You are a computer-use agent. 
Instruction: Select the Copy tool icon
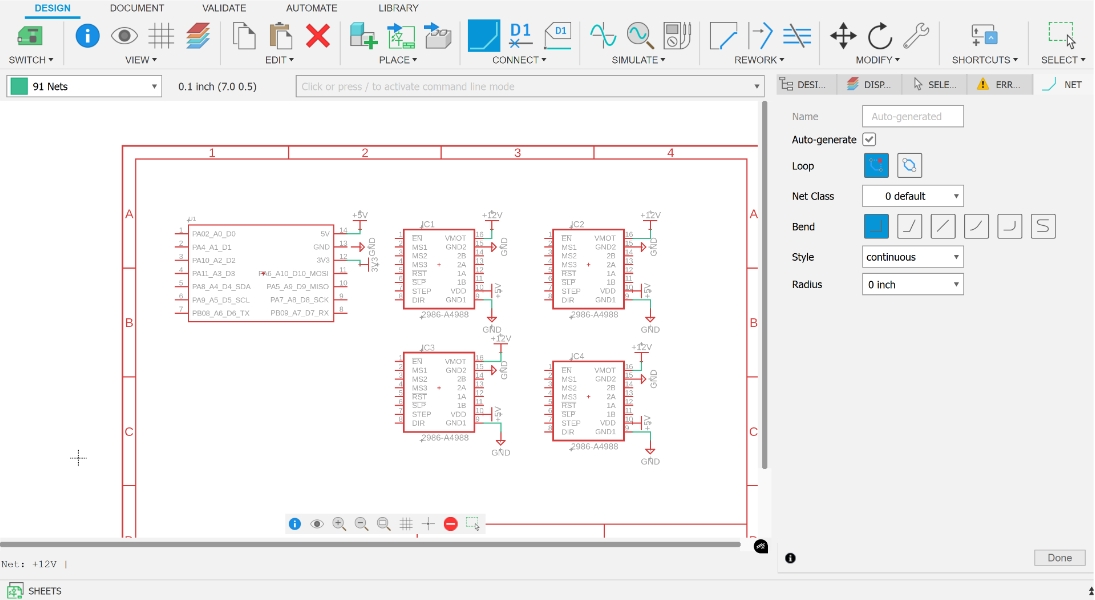coord(244,36)
